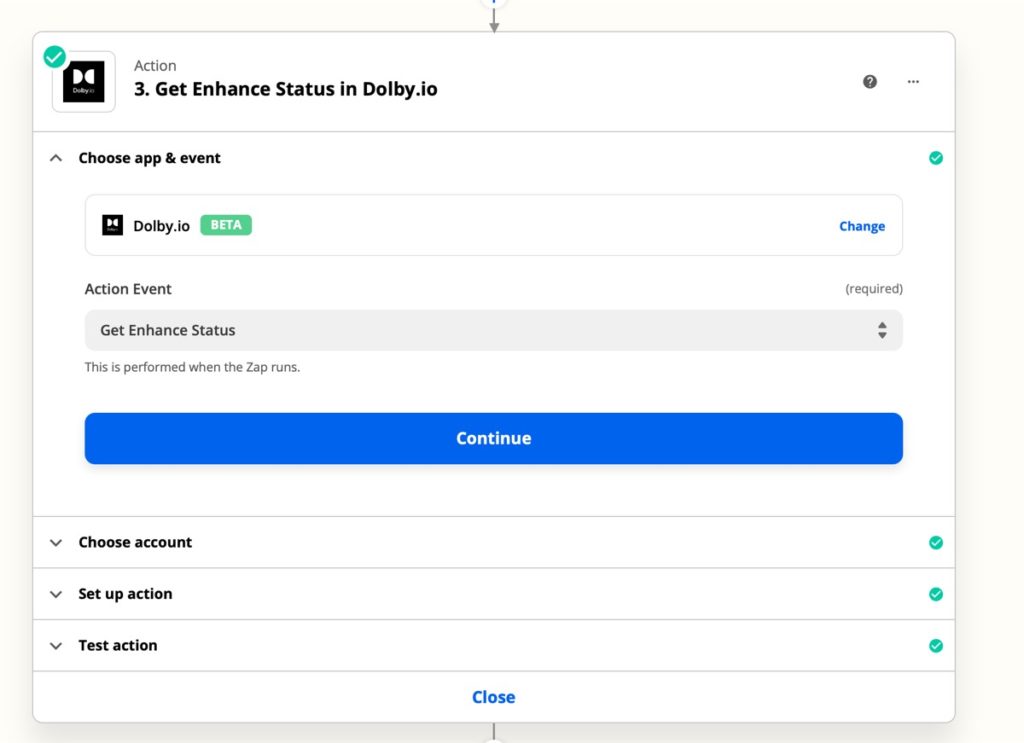Collapse the Choose app & event section

(56, 158)
